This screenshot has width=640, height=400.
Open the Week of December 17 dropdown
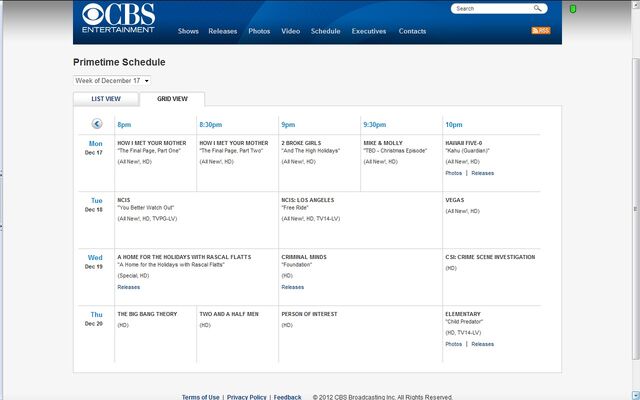pyautogui.click(x=112, y=80)
